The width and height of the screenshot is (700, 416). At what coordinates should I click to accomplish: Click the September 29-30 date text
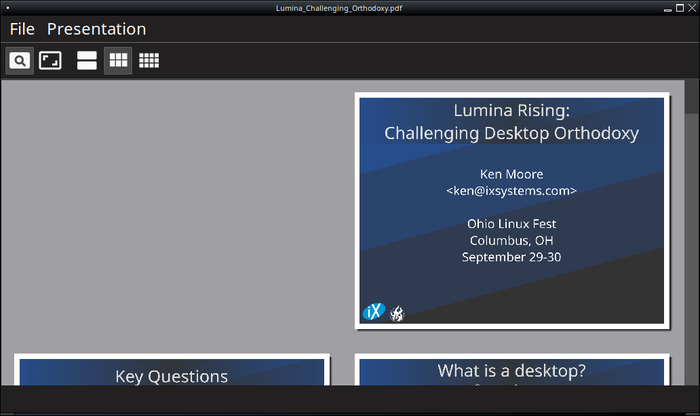pos(512,257)
